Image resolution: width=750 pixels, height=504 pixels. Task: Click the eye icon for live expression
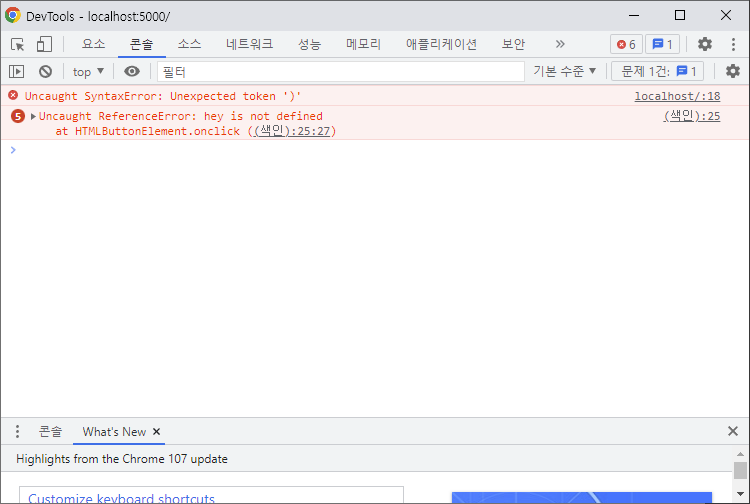(x=132, y=72)
